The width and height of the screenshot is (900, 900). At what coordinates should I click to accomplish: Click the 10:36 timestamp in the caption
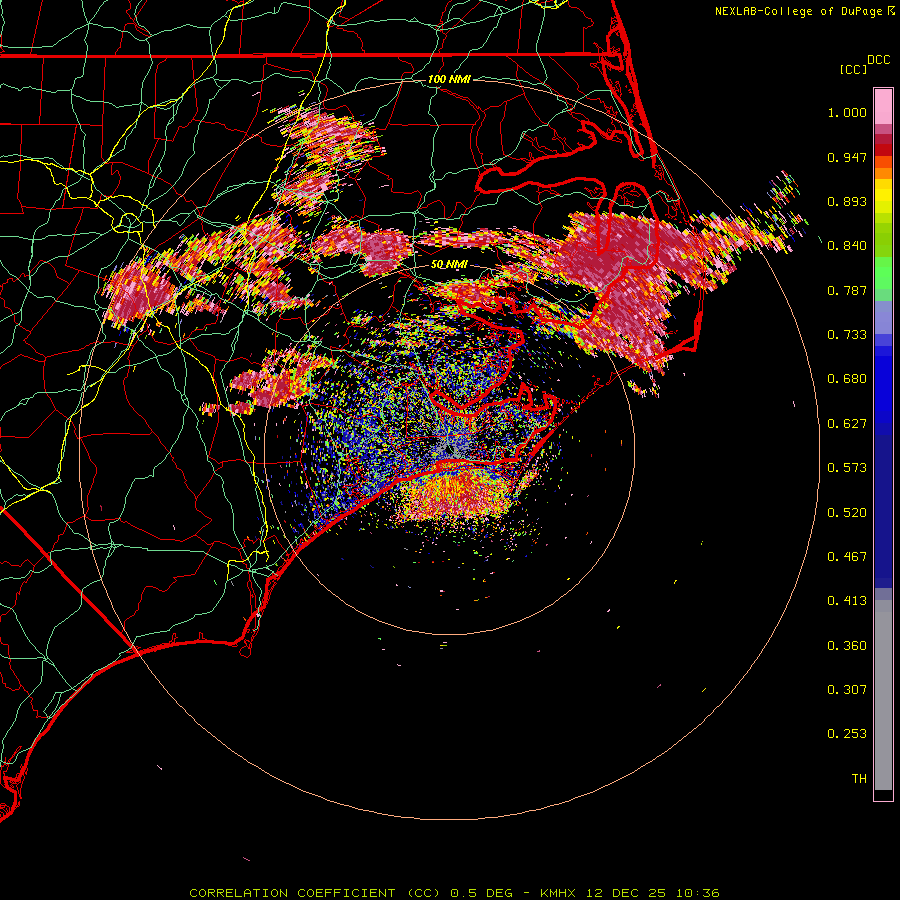tap(697, 893)
